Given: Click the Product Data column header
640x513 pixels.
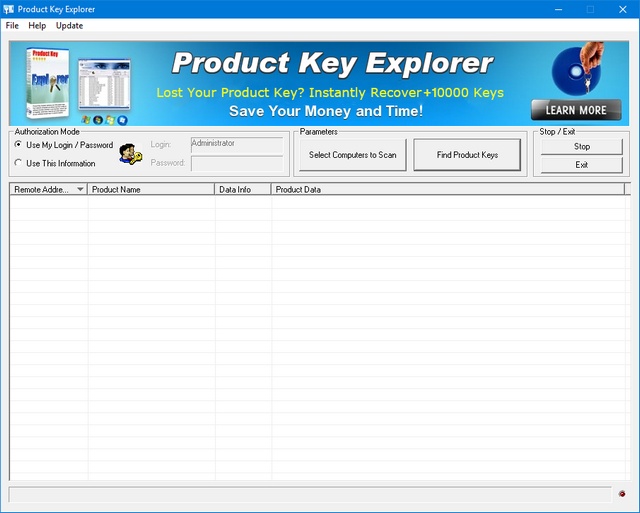Looking at the screenshot, I should pos(448,189).
